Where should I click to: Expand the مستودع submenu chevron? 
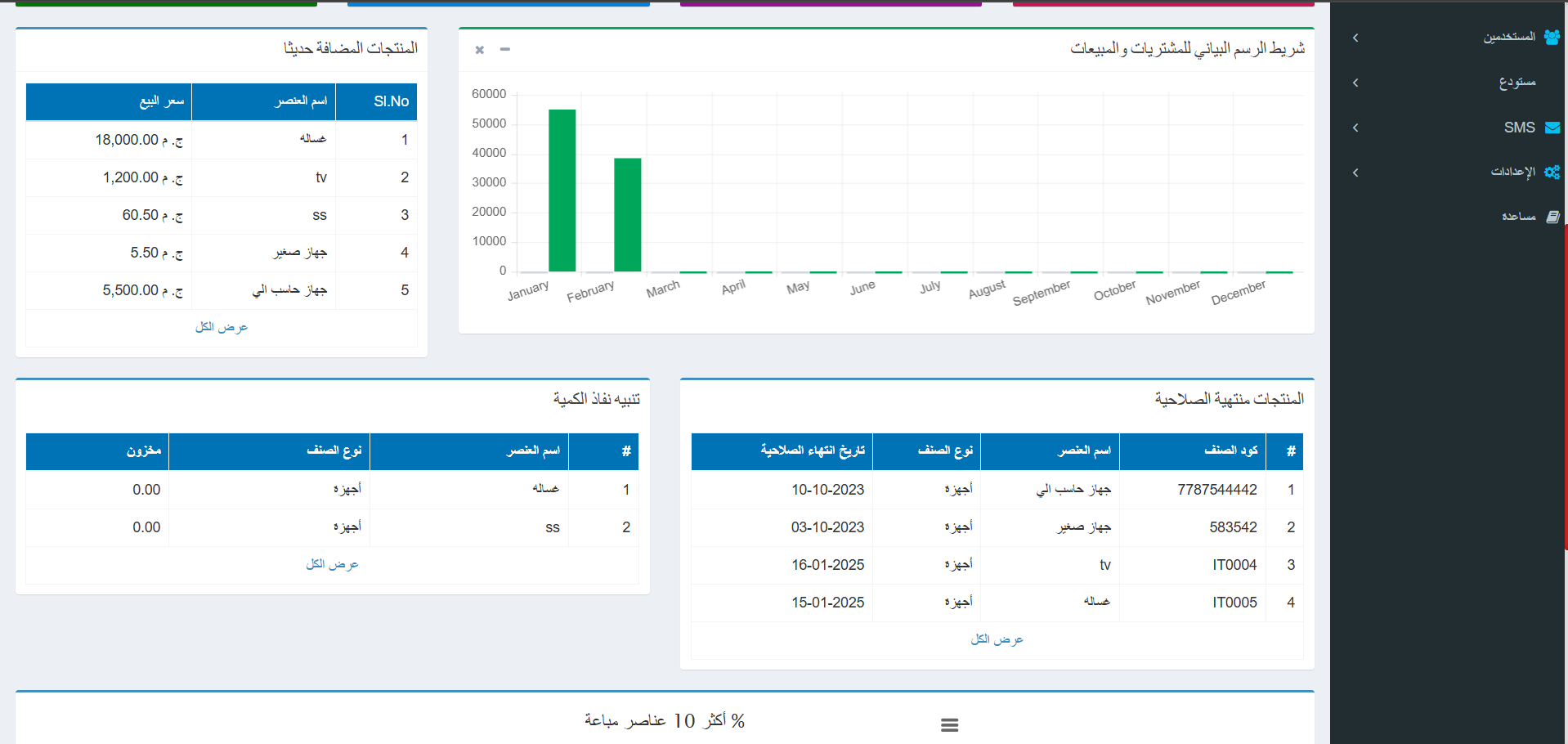(1355, 83)
